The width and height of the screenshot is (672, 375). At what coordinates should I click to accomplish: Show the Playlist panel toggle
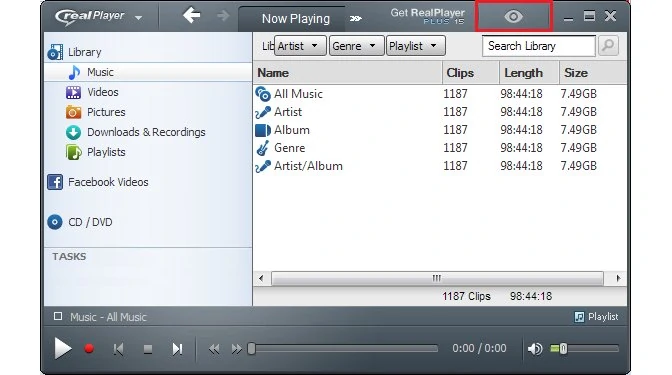click(596, 317)
